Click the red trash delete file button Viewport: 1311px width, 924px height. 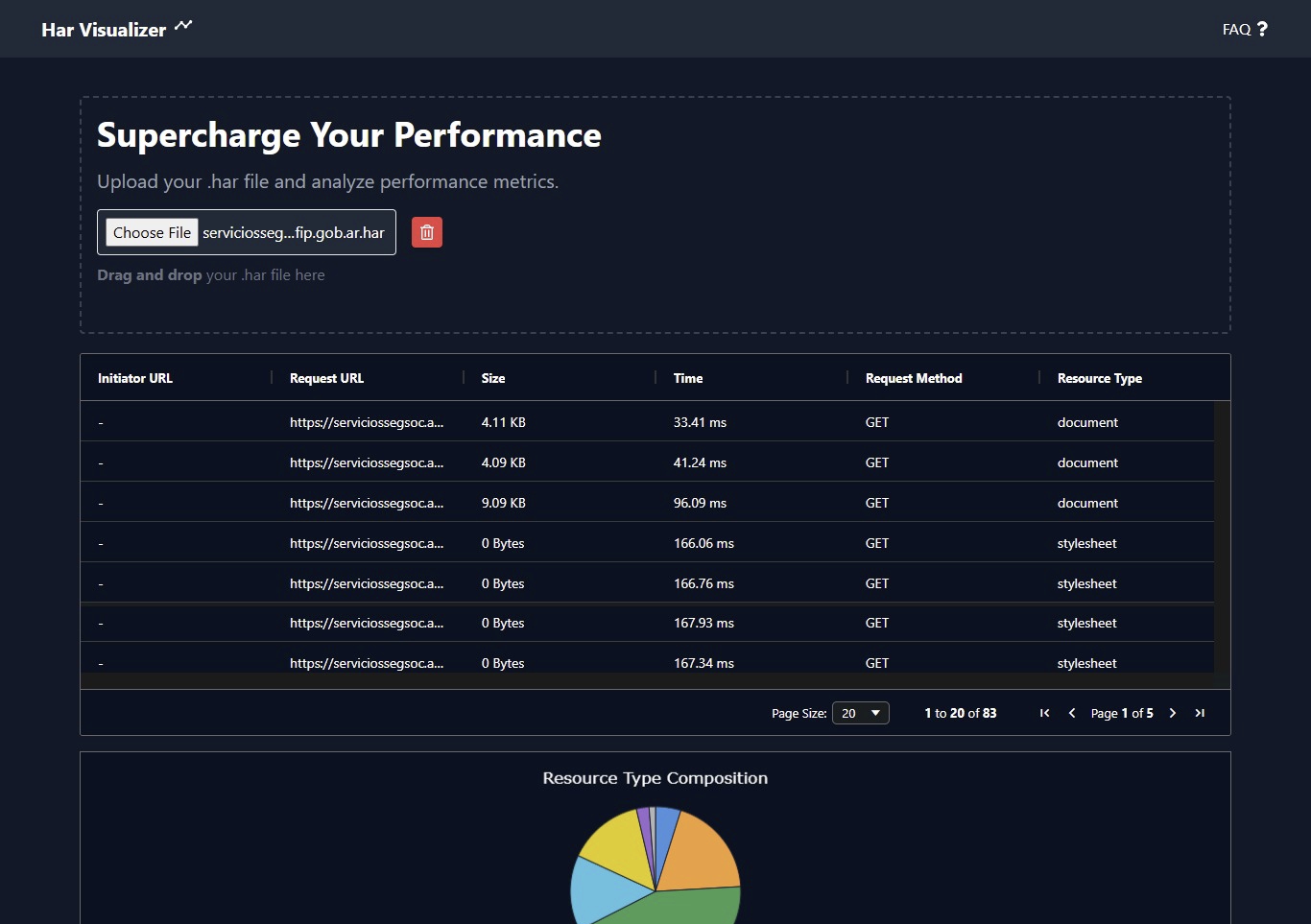(427, 232)
